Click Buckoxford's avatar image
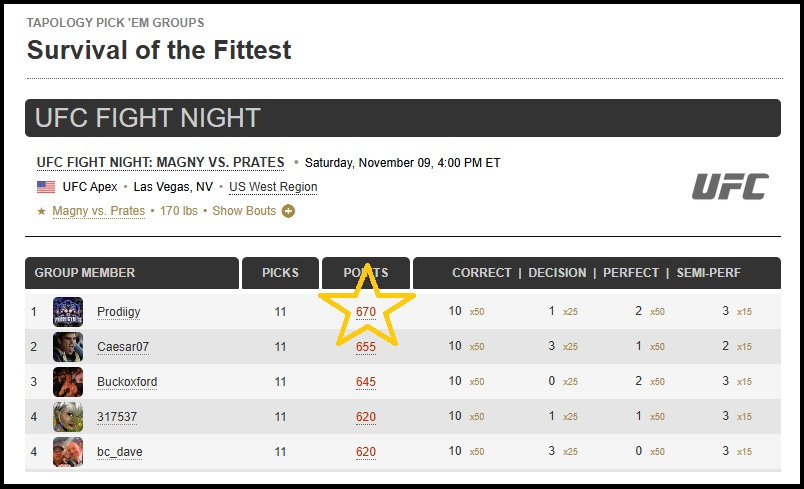The width and height of the screenshot is (804, 489). click(68, 382)
